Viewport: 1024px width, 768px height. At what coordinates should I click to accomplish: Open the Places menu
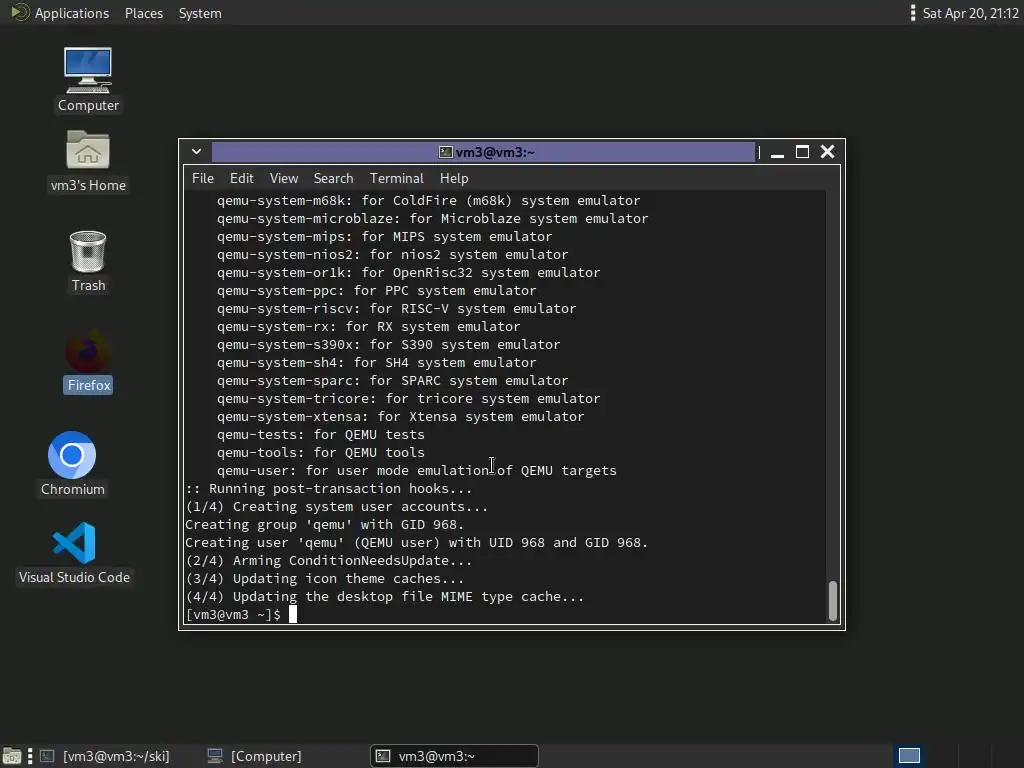click(x=144, y=13)
